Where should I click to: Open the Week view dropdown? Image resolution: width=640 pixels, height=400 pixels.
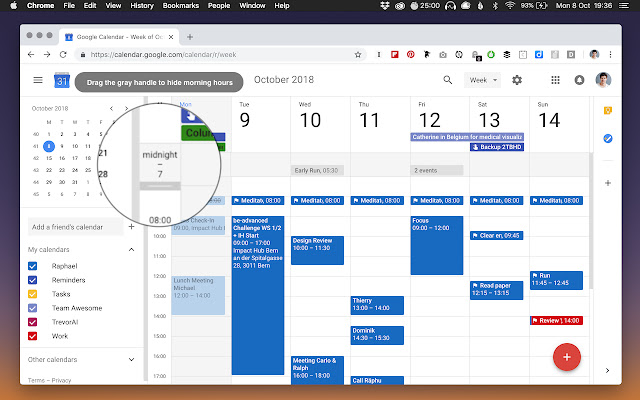point(483,80)
